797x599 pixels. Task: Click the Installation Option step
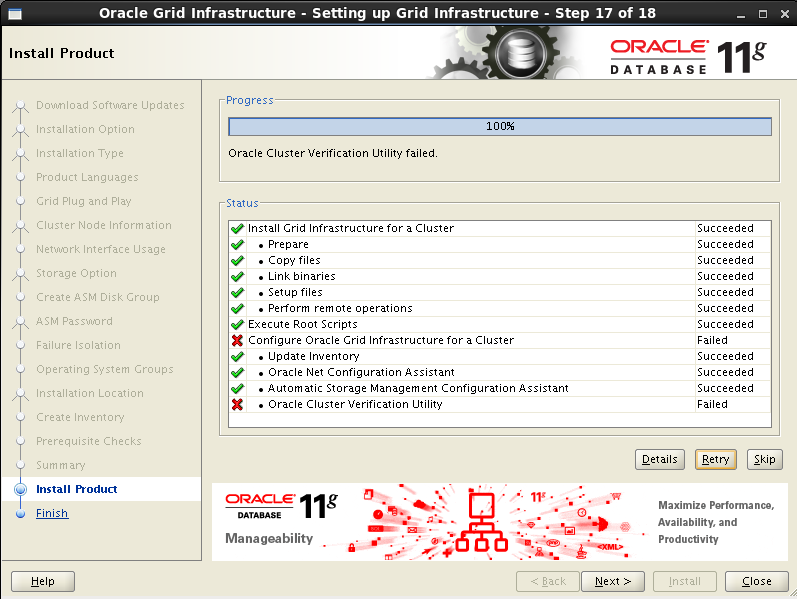pyautogui.click(x=85, y=129)
